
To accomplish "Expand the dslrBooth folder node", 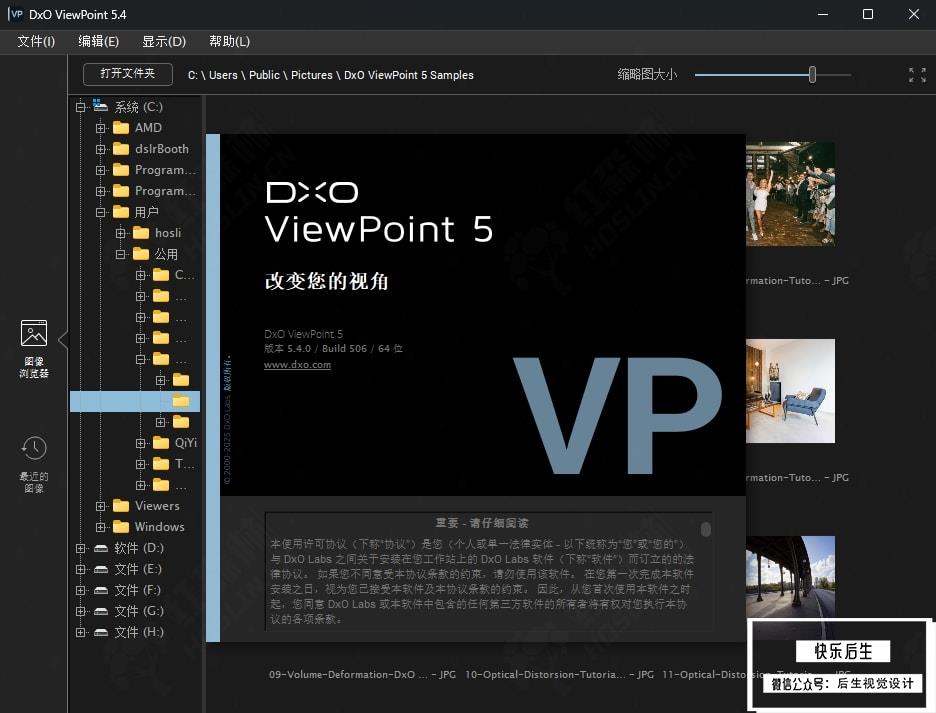I will click(x=100, y=149).
